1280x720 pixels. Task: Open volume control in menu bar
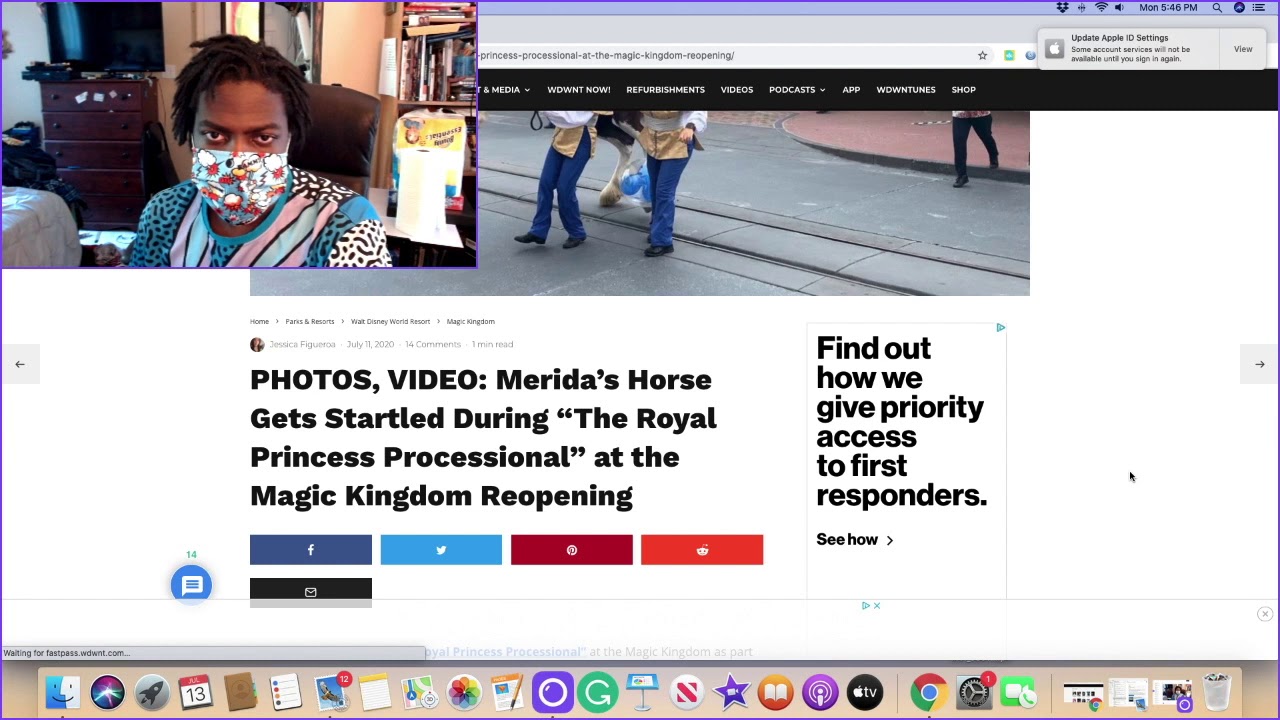click(x=1119, y=7)
